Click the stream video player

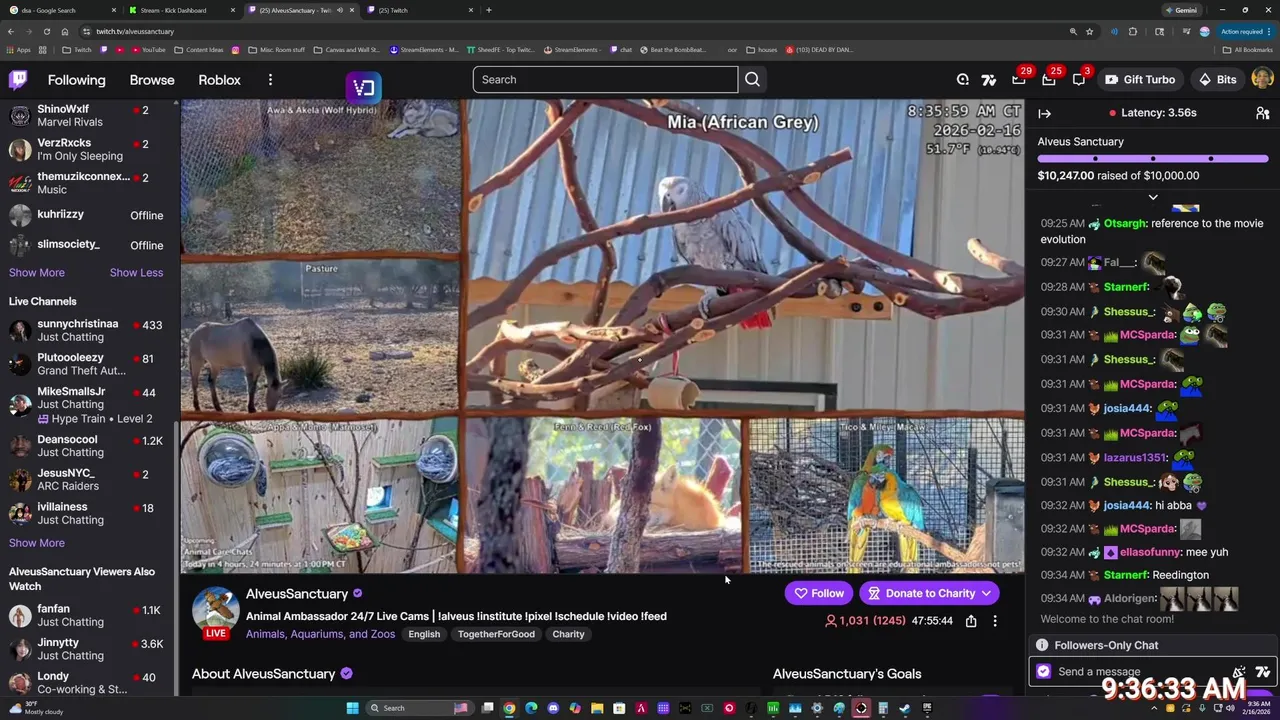602,336
